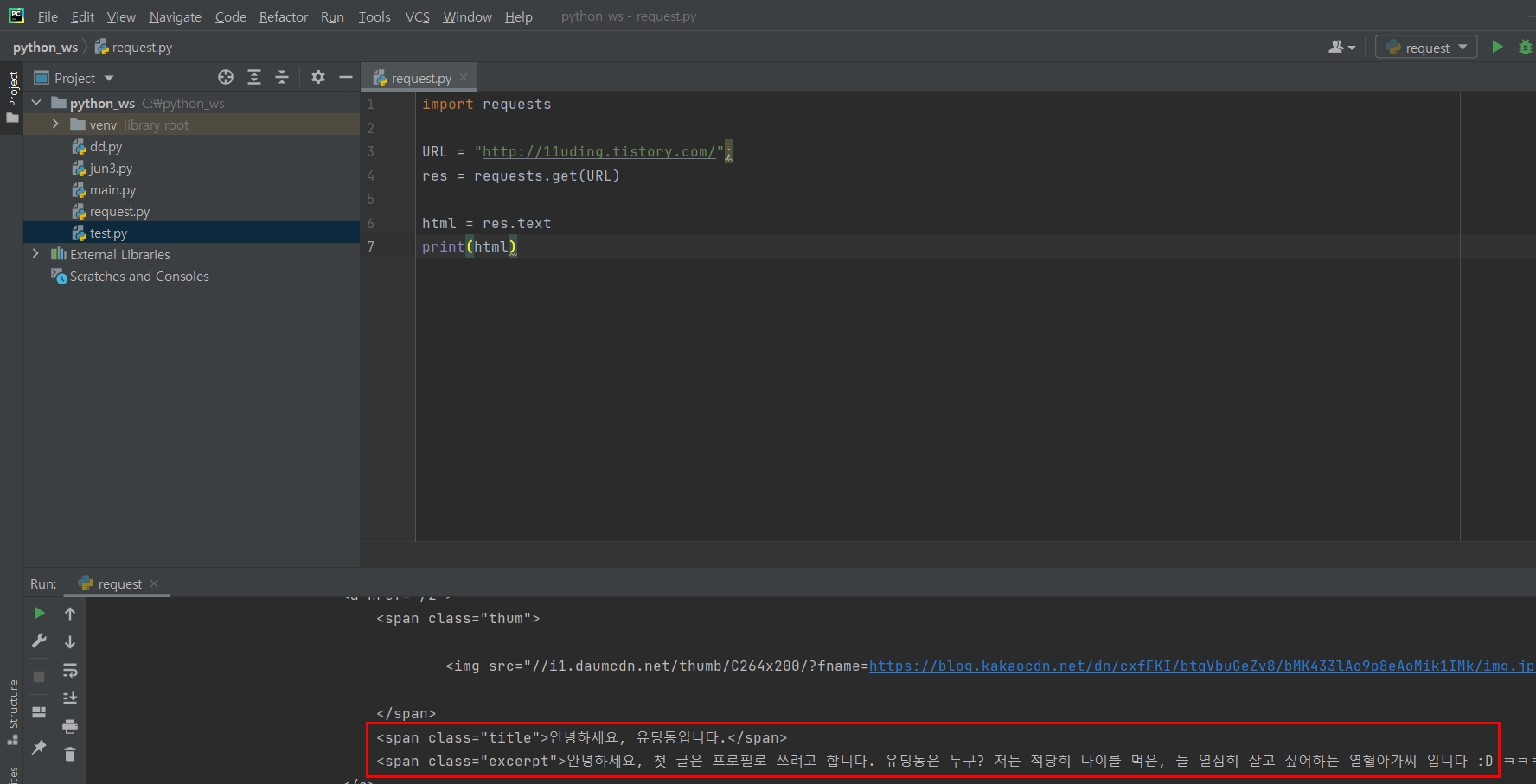The image size is (1536, 784).
Task: Select request.py in the project tree
Action: (119, 212)
